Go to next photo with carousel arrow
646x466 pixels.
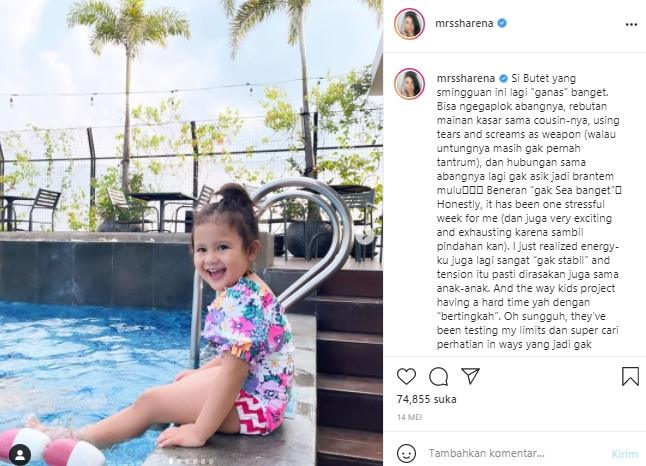pos(365,235)
